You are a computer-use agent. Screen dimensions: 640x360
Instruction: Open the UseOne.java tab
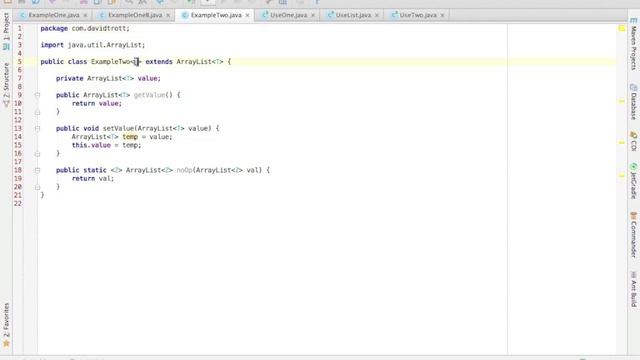[x=288, y=15]
